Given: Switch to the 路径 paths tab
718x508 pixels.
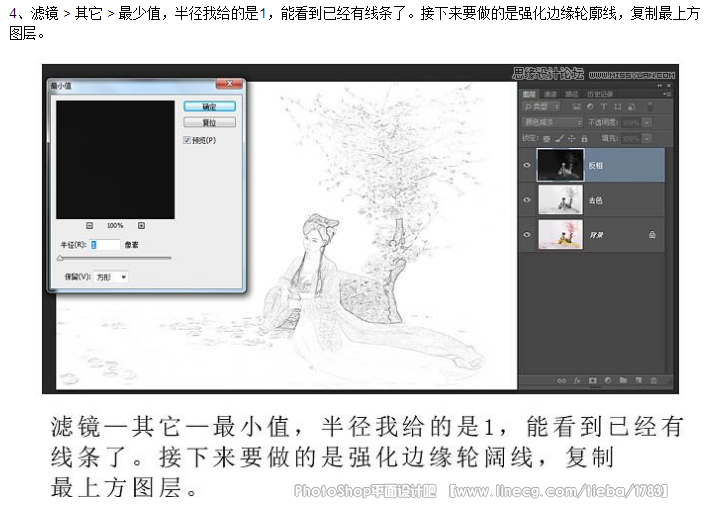Looking at the screenshot, I should pyautogui.click(x=571, y=94).
